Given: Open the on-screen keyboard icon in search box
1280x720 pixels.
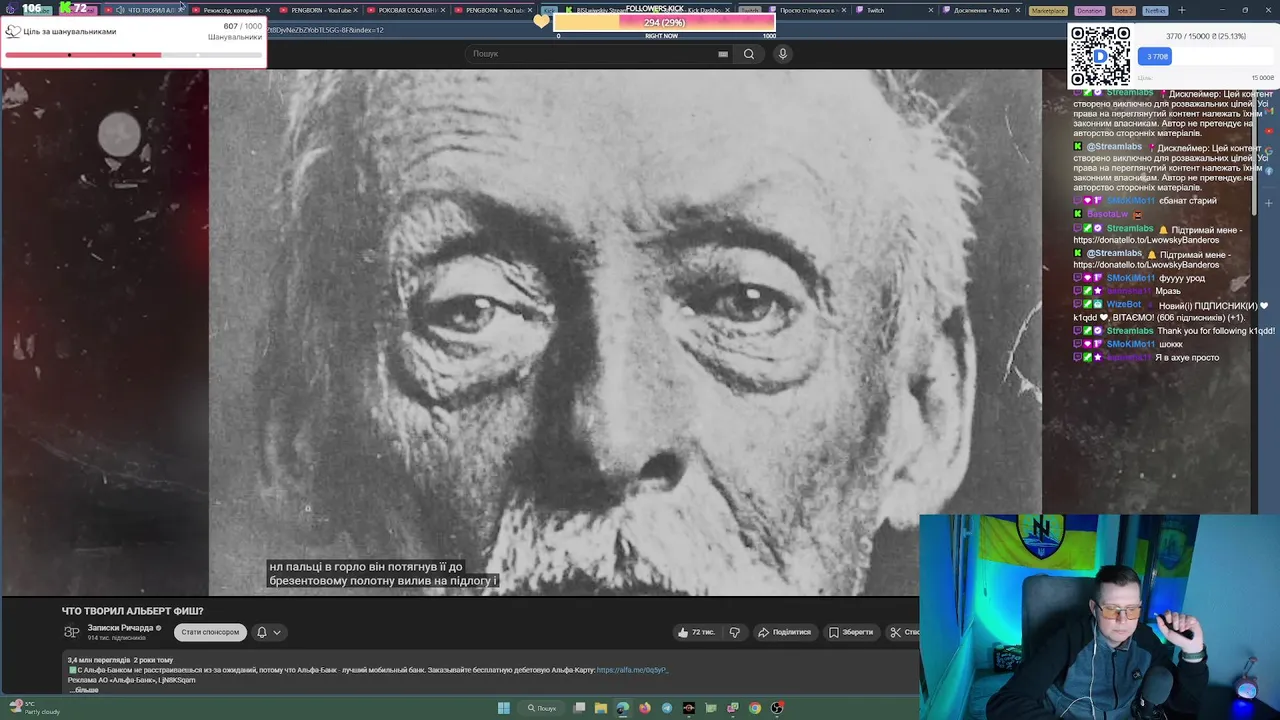Looking at the screenshot, I should [x=723, y=54].
